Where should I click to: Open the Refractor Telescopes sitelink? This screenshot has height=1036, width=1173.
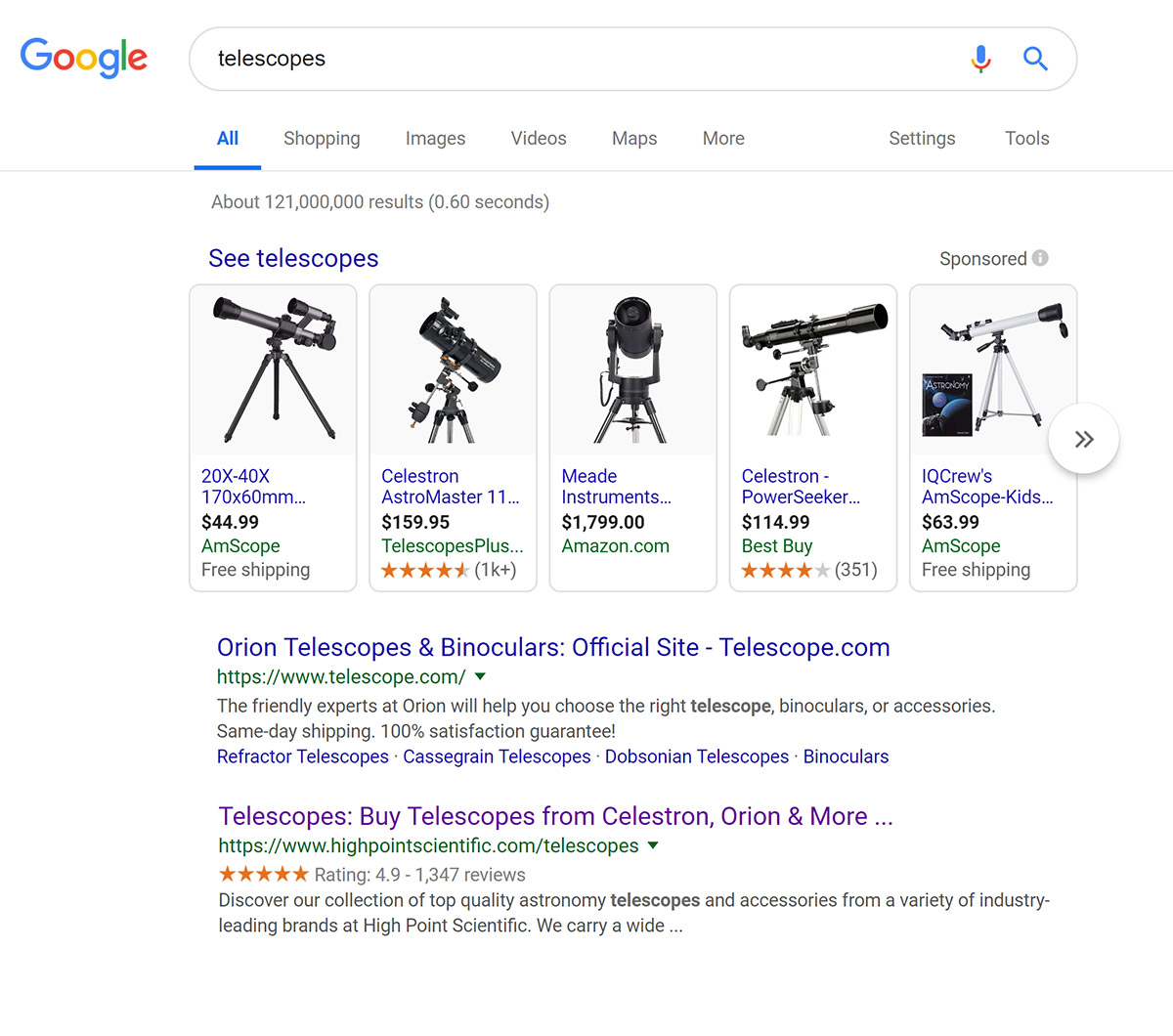[x=303, y=756]
